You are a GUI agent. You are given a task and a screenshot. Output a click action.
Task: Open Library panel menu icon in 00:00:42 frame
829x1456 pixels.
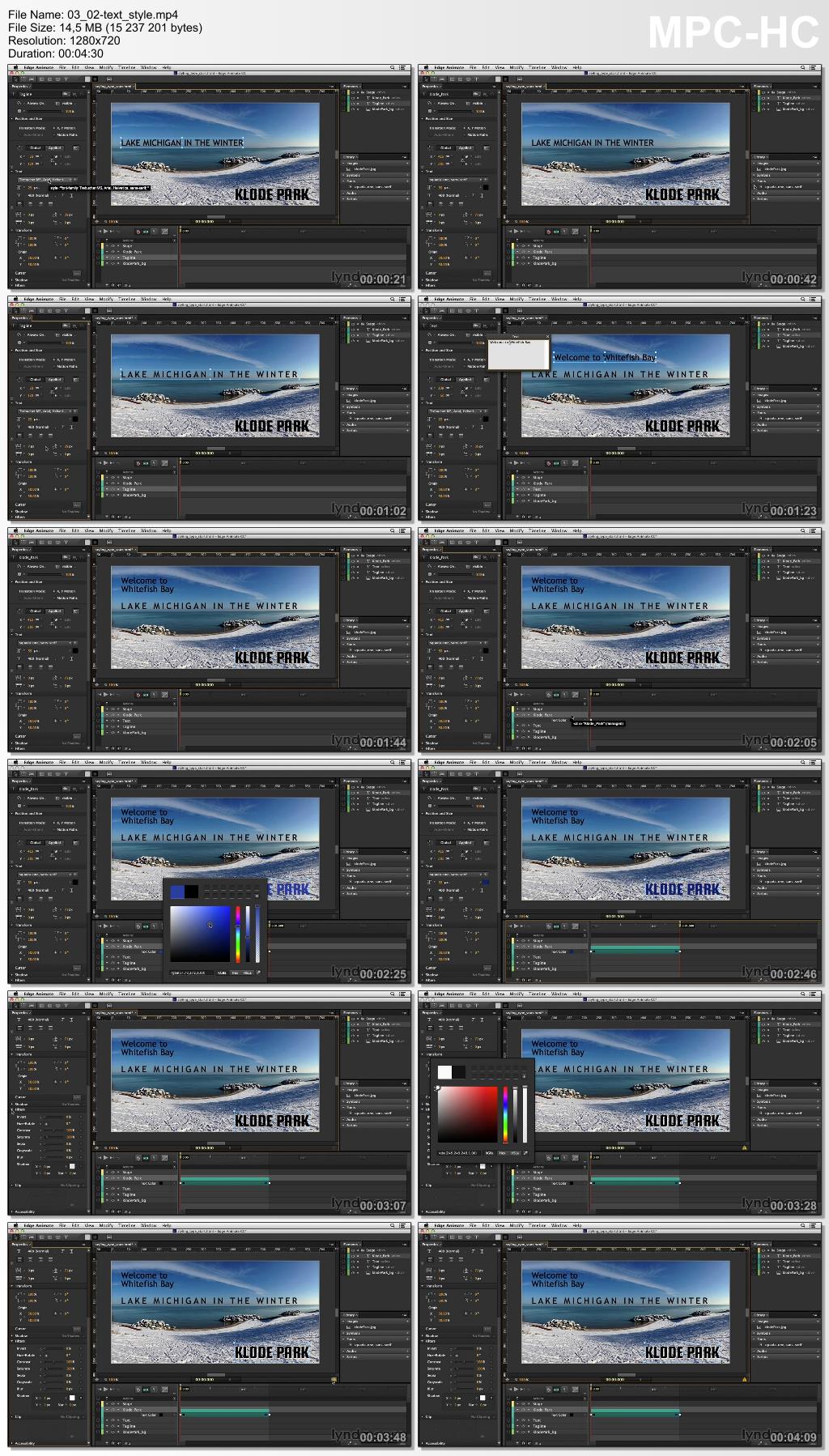point(815,156)
